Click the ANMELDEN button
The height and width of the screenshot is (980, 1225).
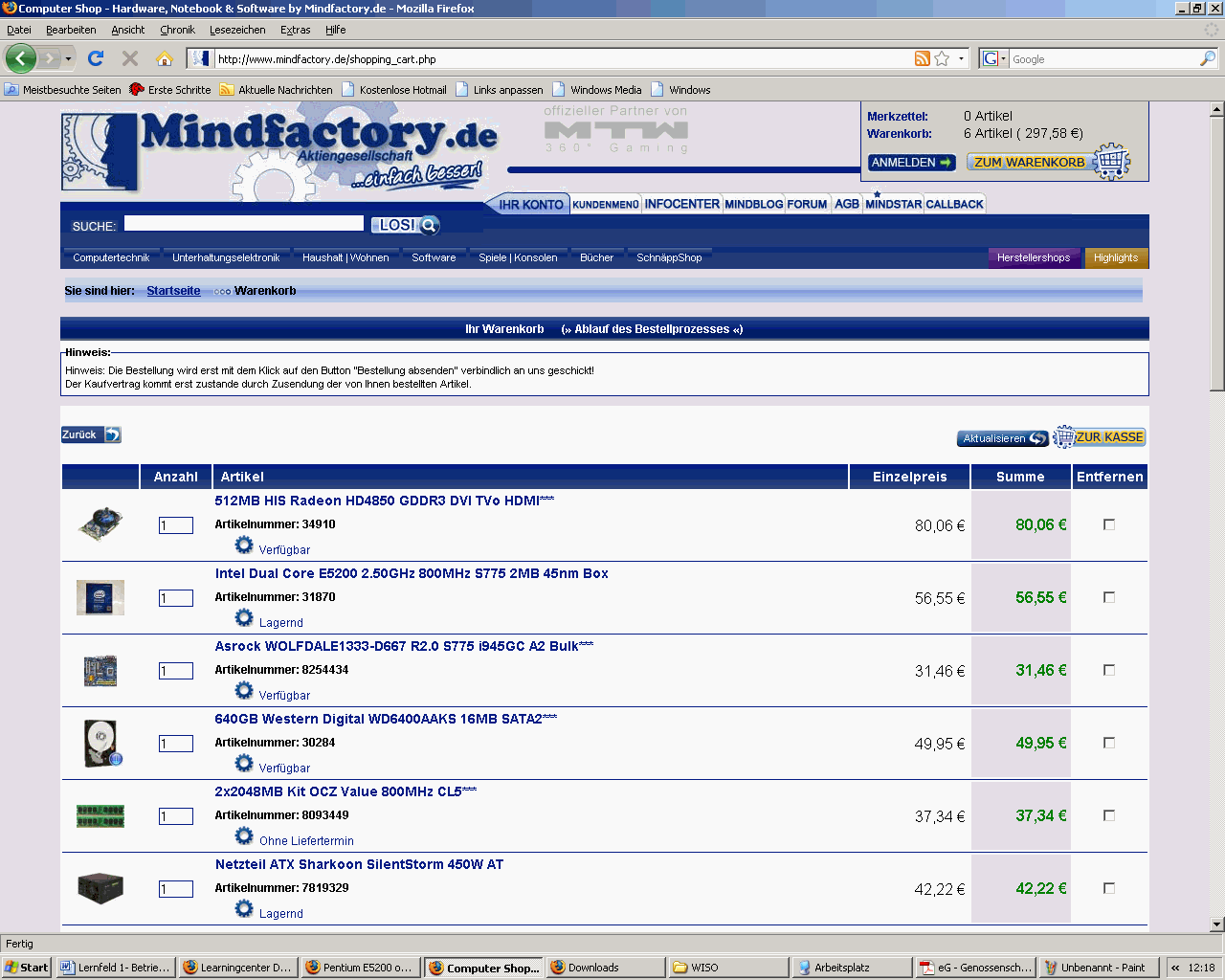[x=912, y=163]
